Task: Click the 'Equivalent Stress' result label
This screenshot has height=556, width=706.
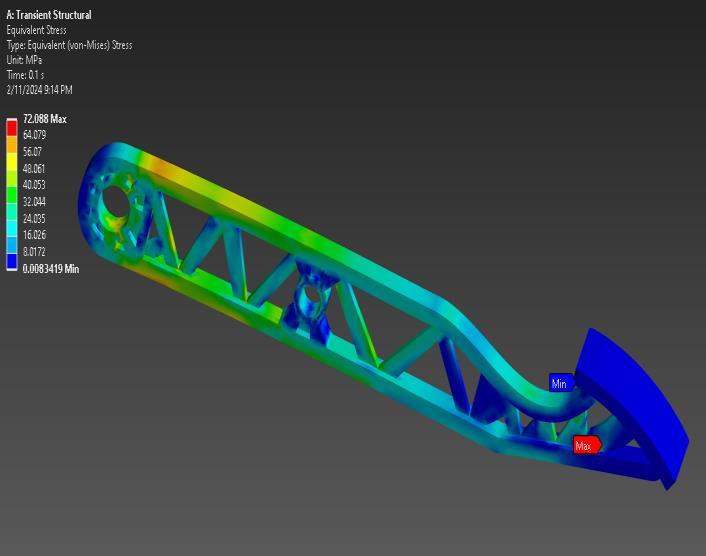Action: pyautogui.click(x=36, y=30)
